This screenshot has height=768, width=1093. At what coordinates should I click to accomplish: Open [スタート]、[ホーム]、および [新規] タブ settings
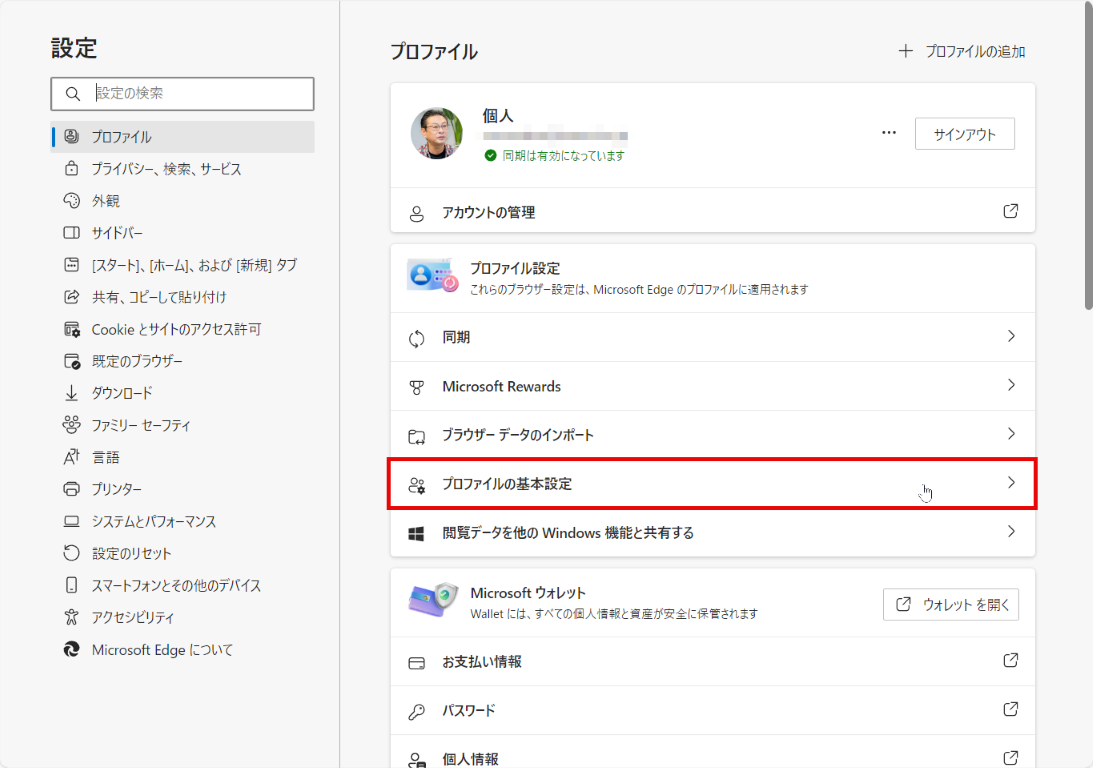point(183,265)
